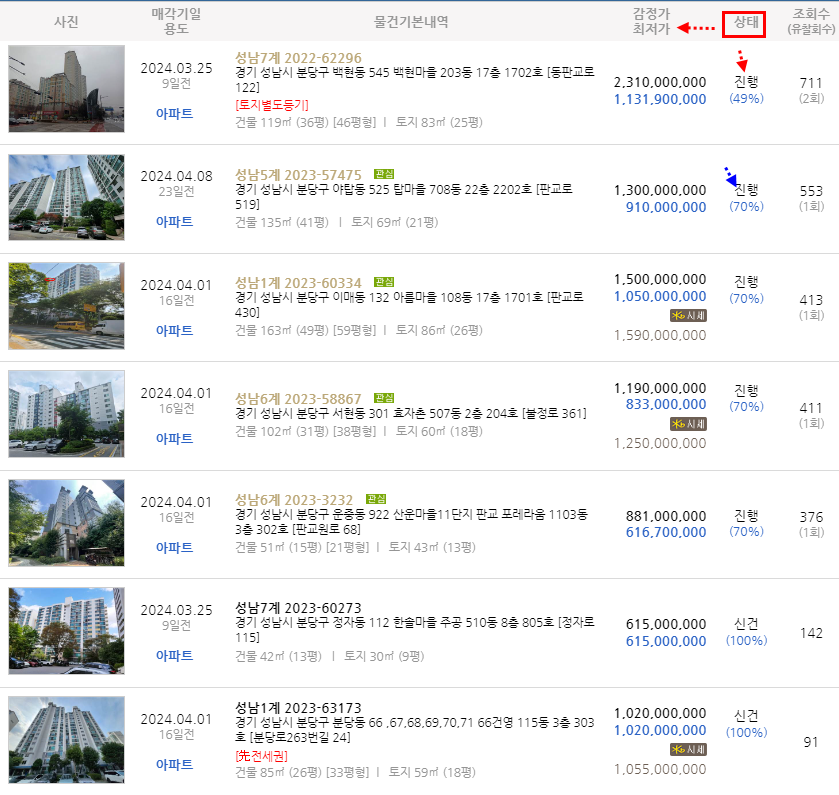The height and width of the screenshot is (795, 839).
Task: Open case link 성남7계 2023-60273
Action: tap(298, 608)
